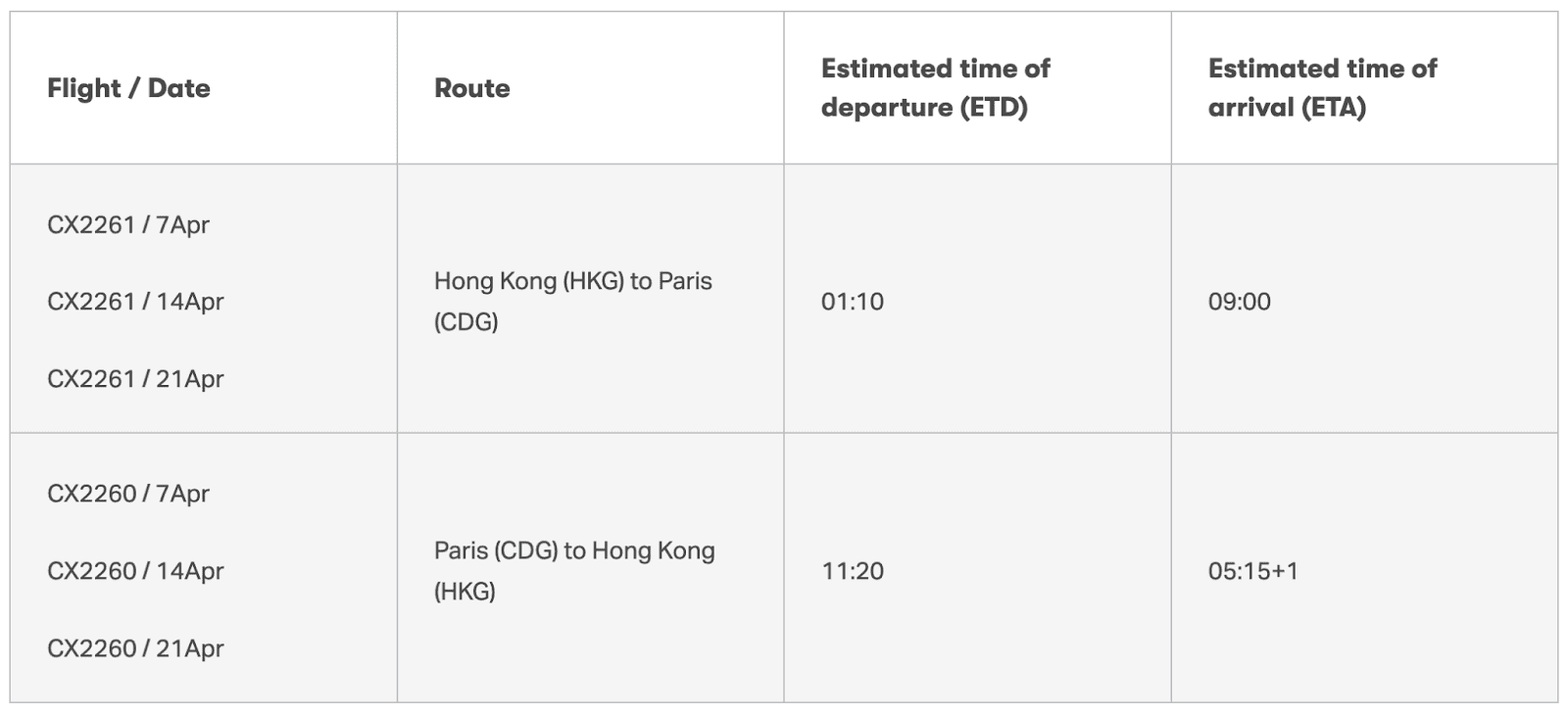Click the wrapped (CDG) text in first route
The width and height of the screenshot is (1568, 714).
click(x=466, y=322)
